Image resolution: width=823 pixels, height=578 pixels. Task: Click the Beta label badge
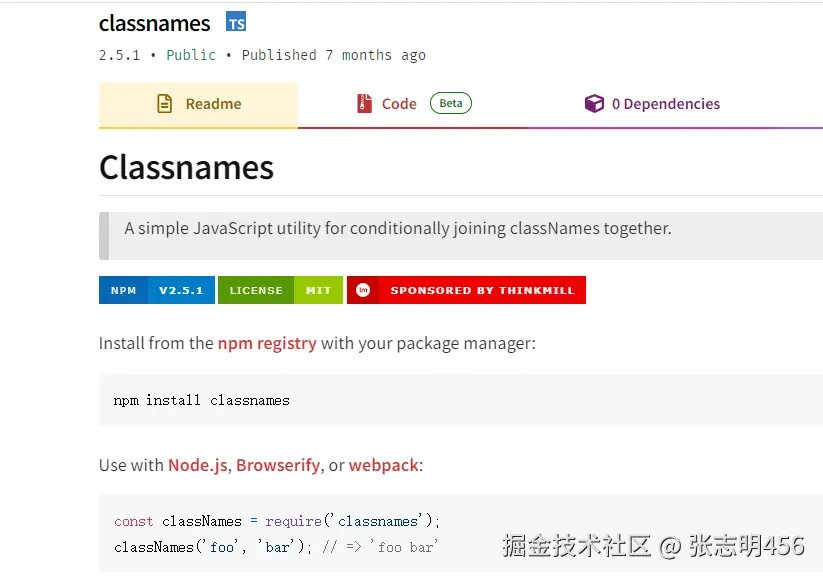[451, 103]
